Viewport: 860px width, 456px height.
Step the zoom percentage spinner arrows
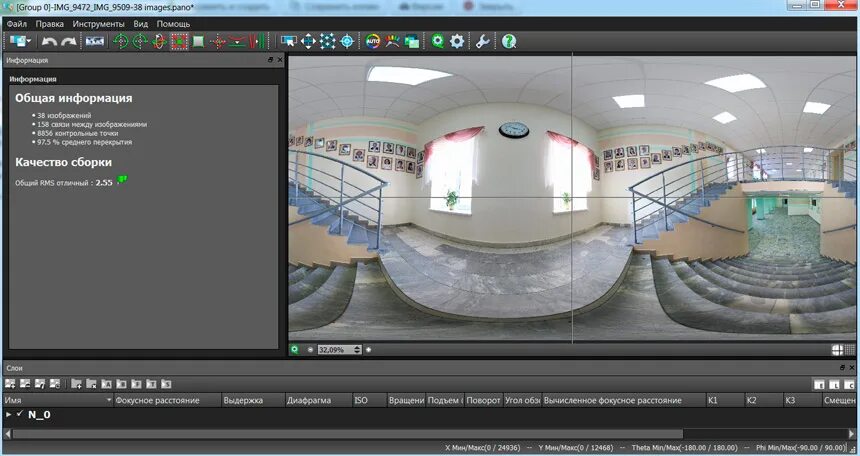tap(358, 350)
